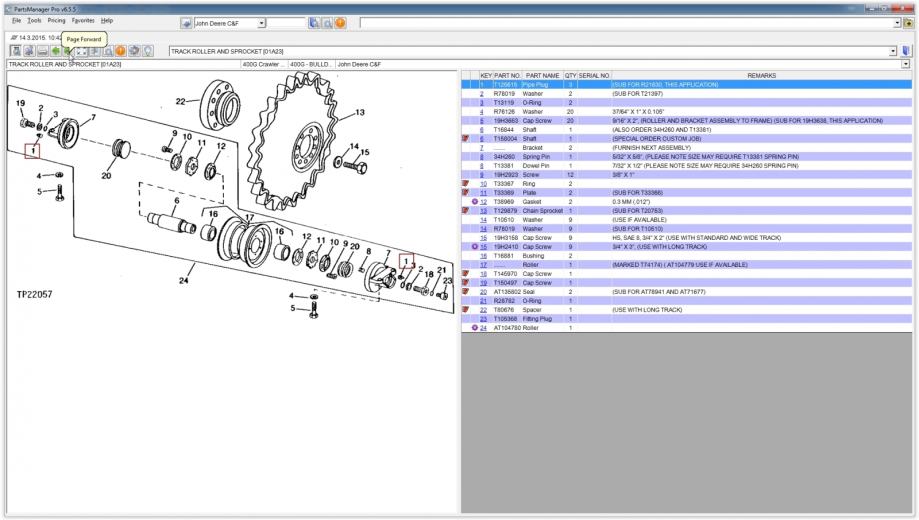The width and height of the screenshot is (919, 520).
Task: Click key link 20 for Seal AT135802
Action: tap(482, 291)
